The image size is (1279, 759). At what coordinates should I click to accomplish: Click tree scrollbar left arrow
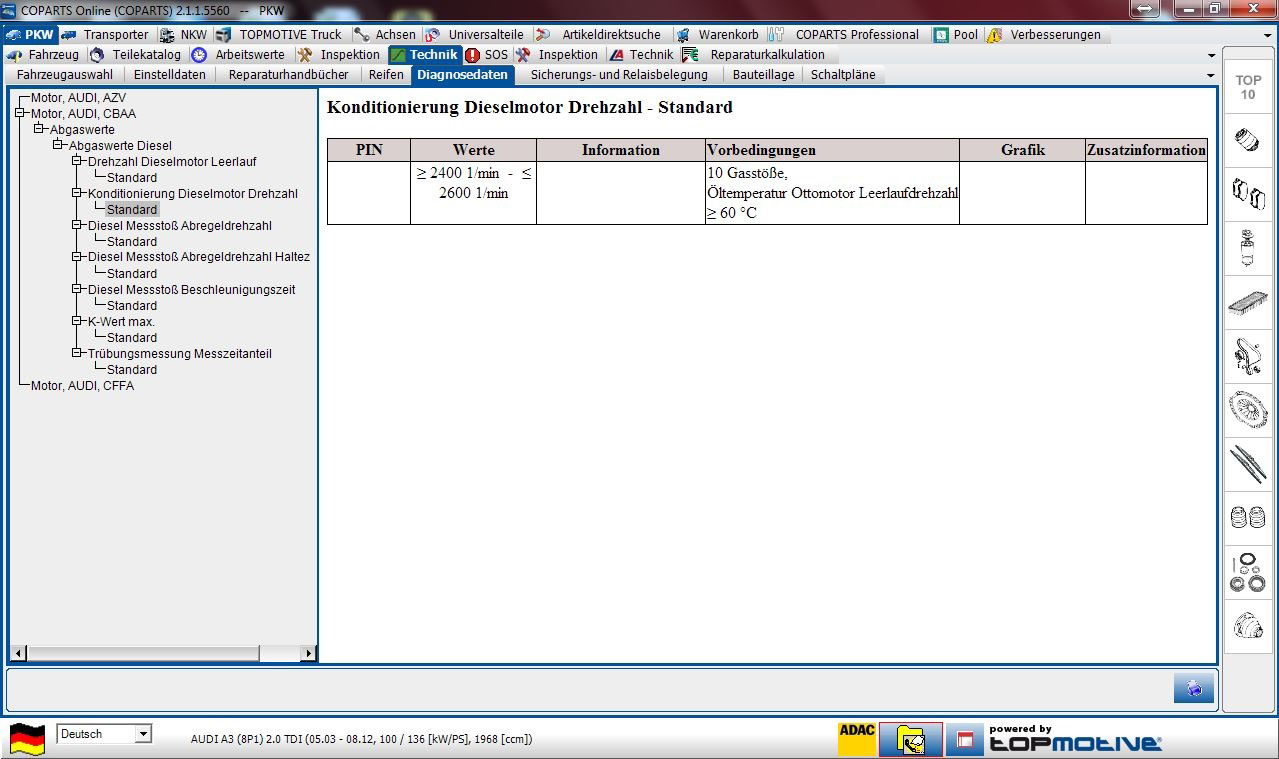[18, 653]
